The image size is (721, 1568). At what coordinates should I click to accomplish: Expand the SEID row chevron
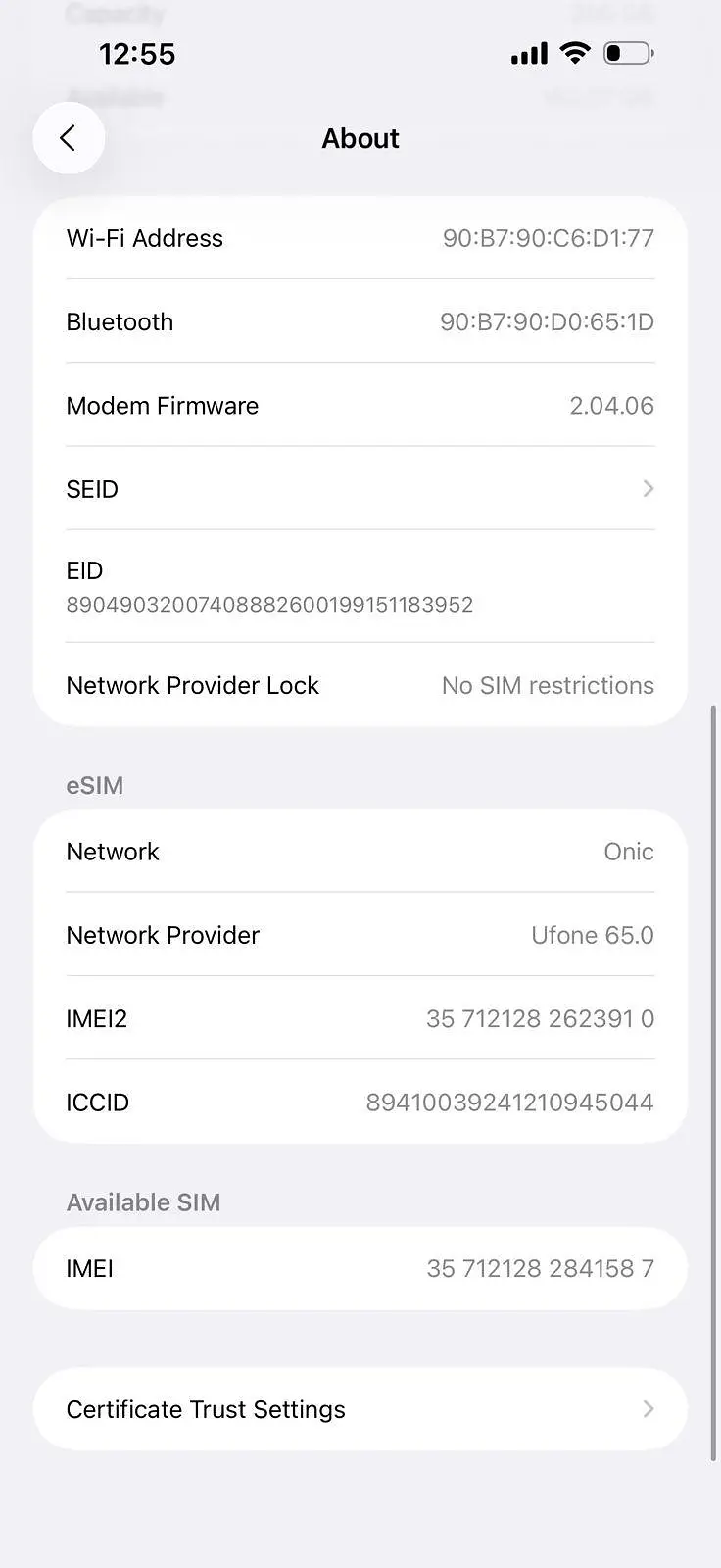tap(648, 488)
